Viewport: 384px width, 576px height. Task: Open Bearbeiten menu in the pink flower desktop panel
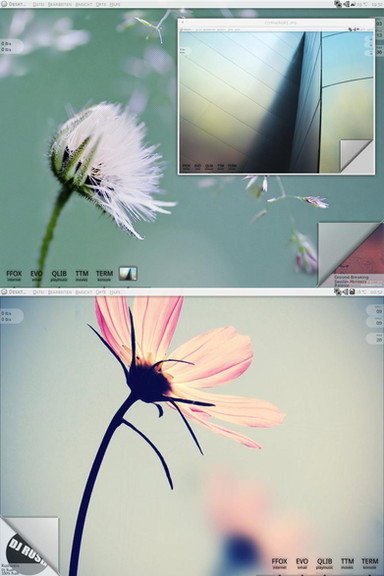(x=60, y=292)
